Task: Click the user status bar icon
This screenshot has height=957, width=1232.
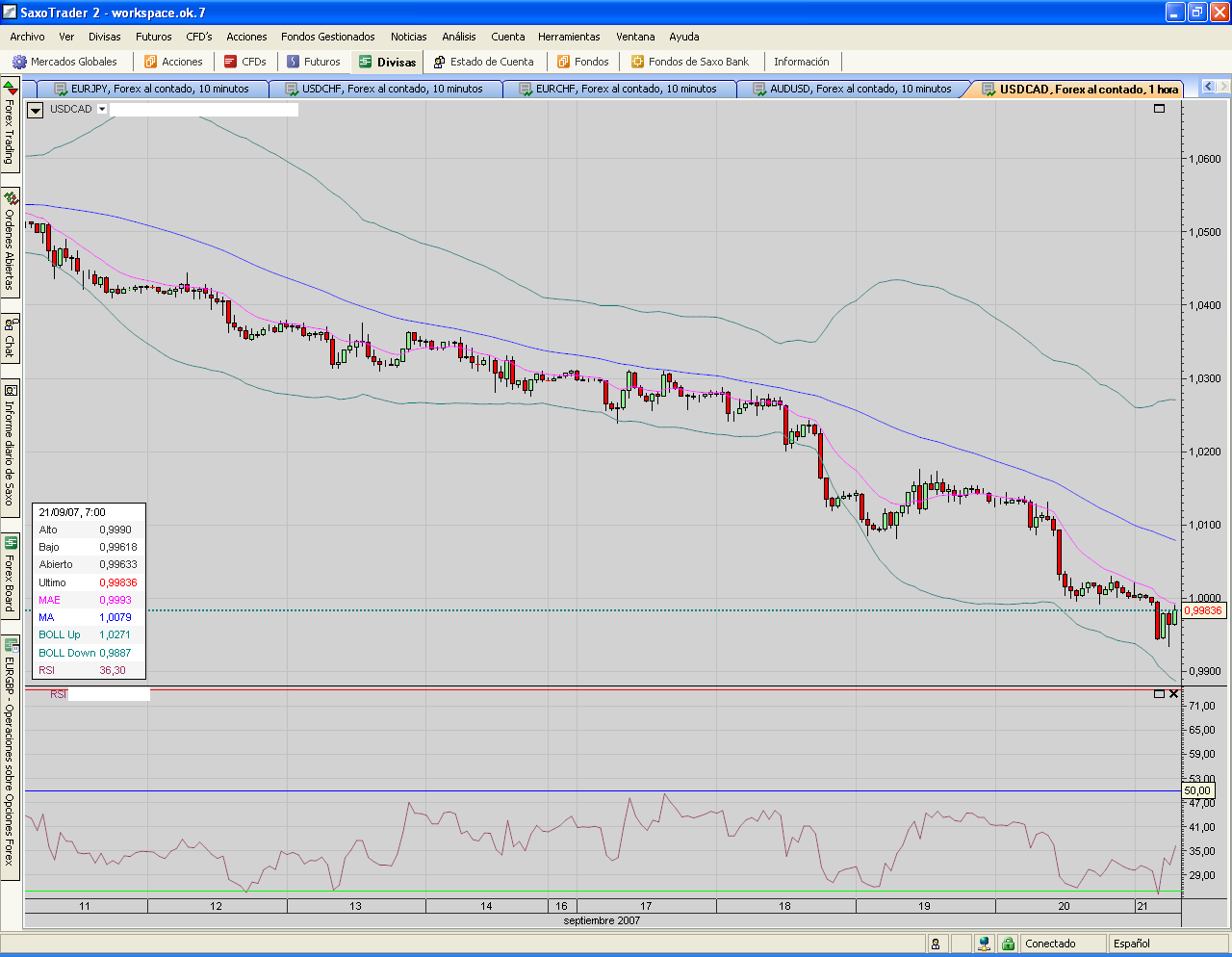Action: 936,944
